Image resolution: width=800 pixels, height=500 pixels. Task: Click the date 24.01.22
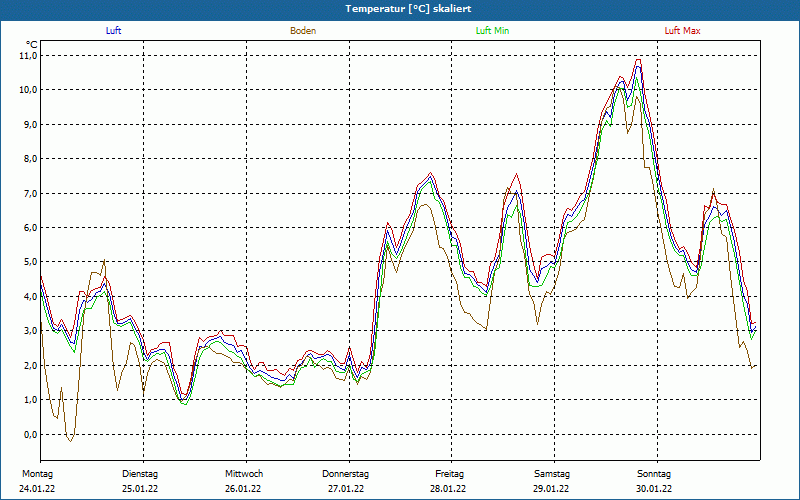pos(37,489)
